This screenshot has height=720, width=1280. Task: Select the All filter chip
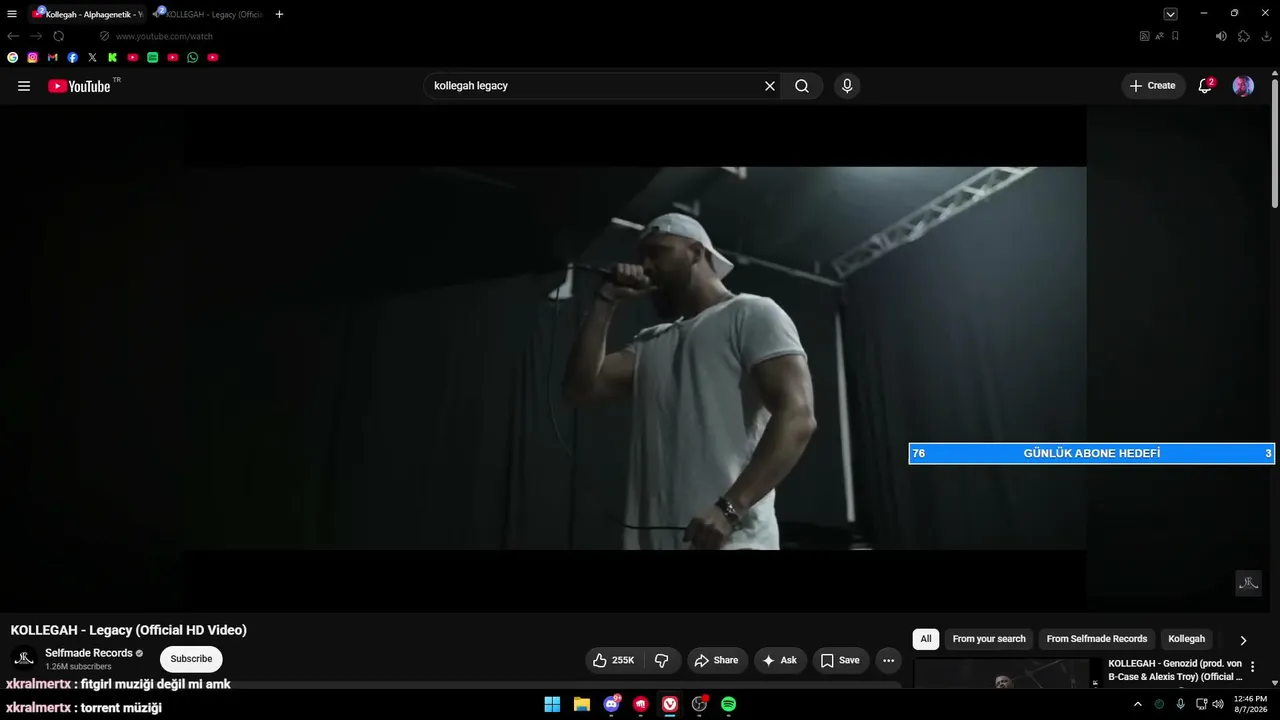click(x=926, y=639)
